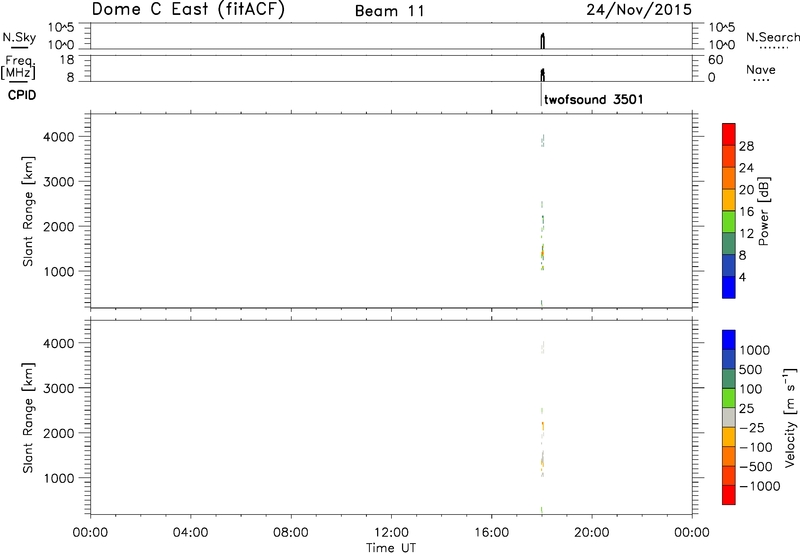Select the 'Freq. [MHz]' axis label
The width and height of the screenshot is (800, 554).
coord(19,67)
